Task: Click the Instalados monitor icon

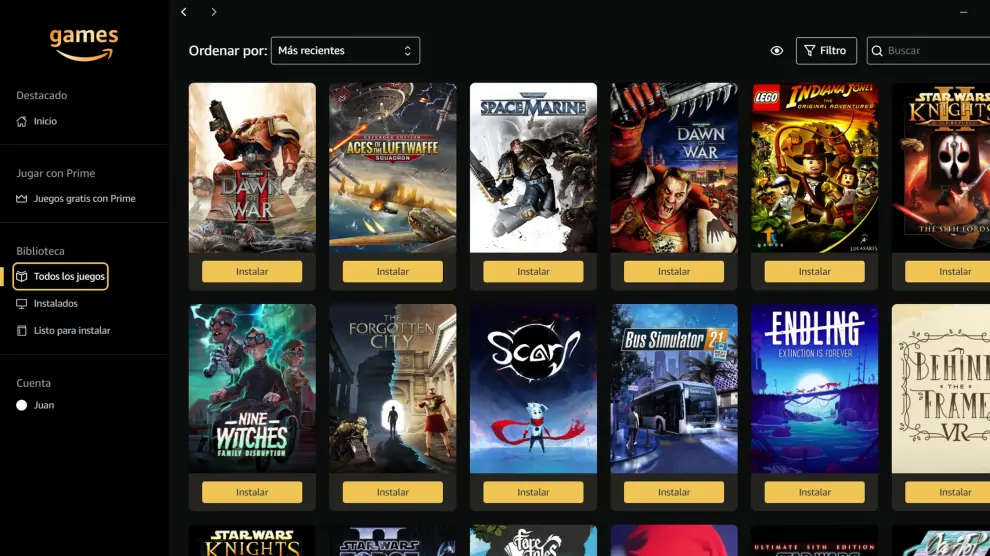Action: 22,303
